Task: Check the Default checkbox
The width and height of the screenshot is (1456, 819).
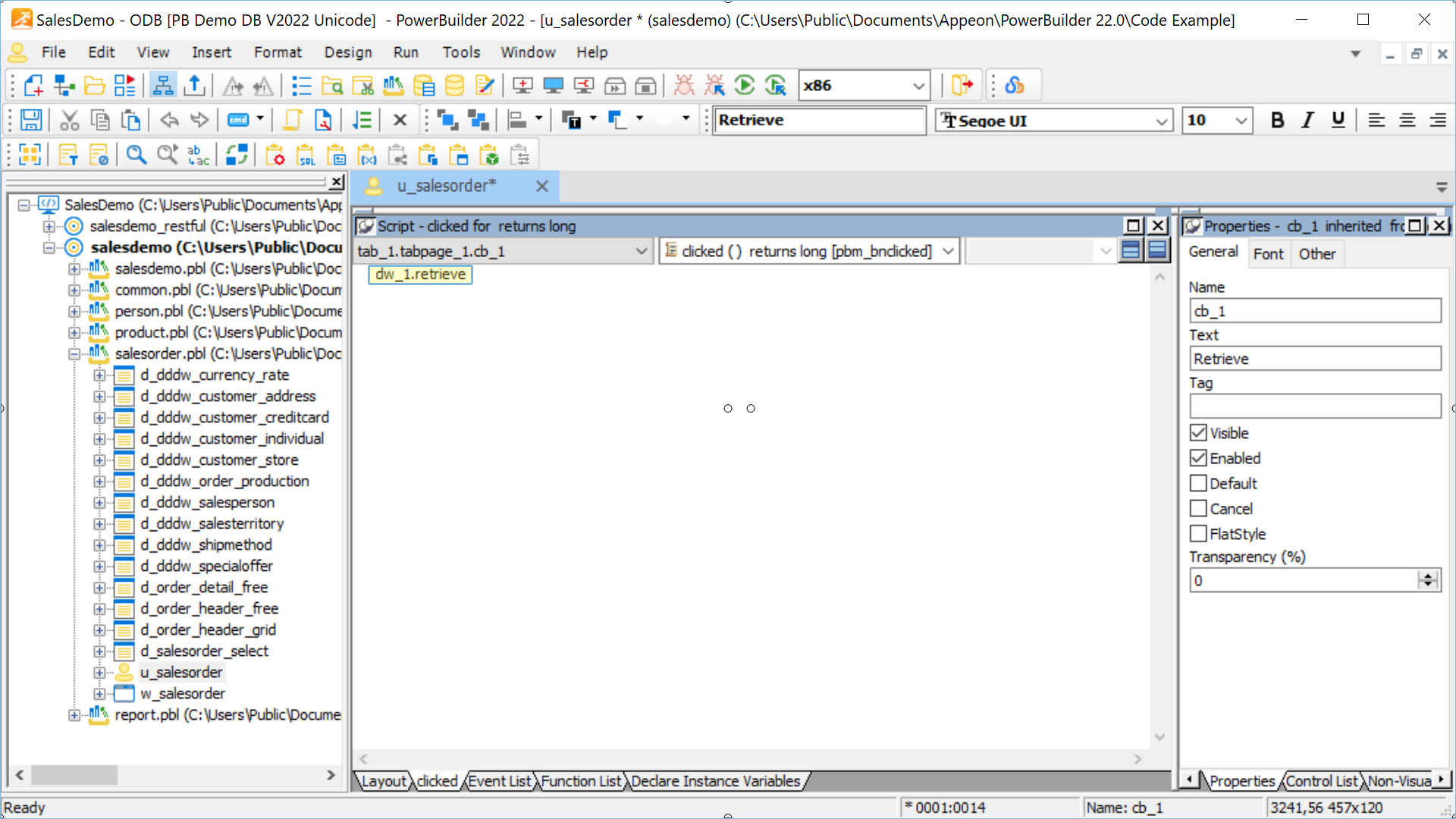Action: (x=1198, y=483)
